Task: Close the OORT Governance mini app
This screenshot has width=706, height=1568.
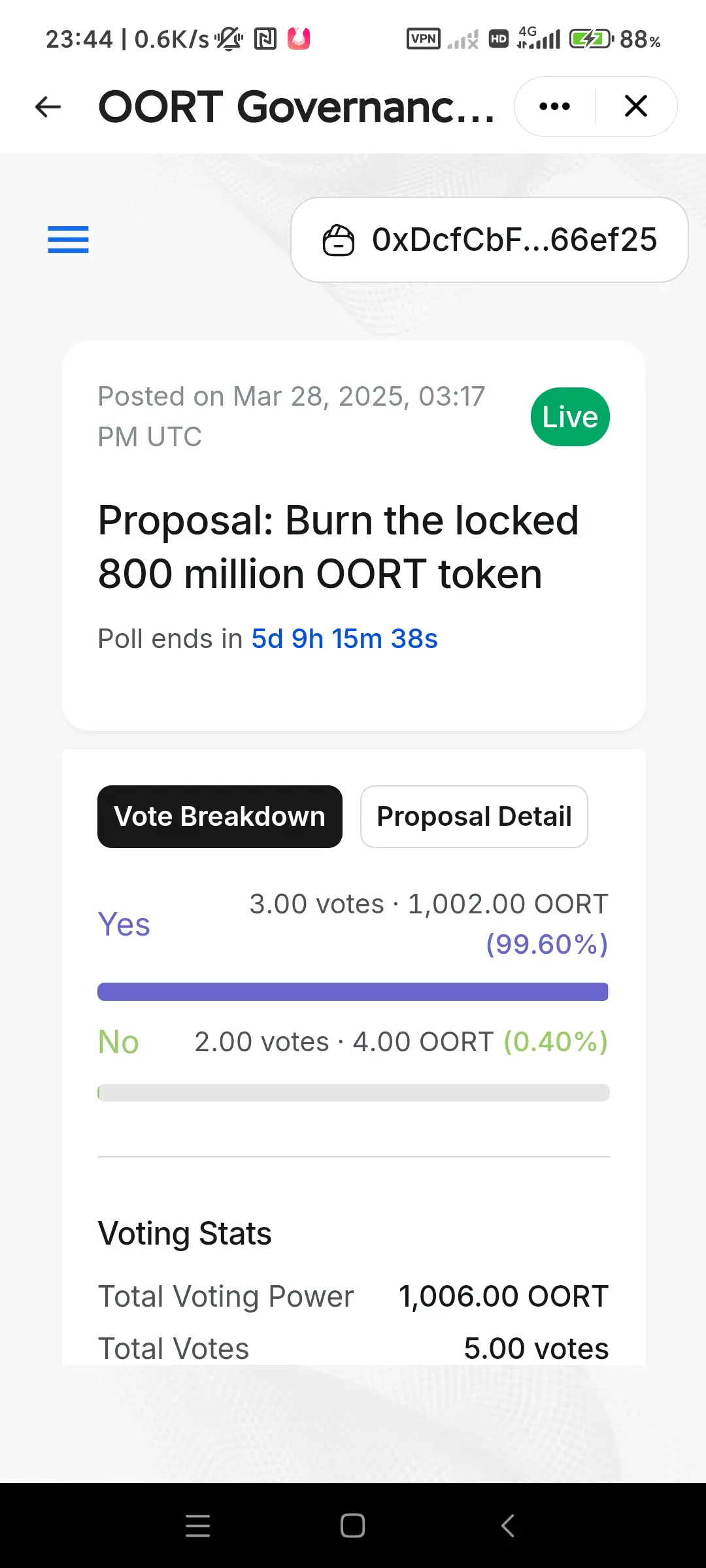Action: tap(636, 106)
